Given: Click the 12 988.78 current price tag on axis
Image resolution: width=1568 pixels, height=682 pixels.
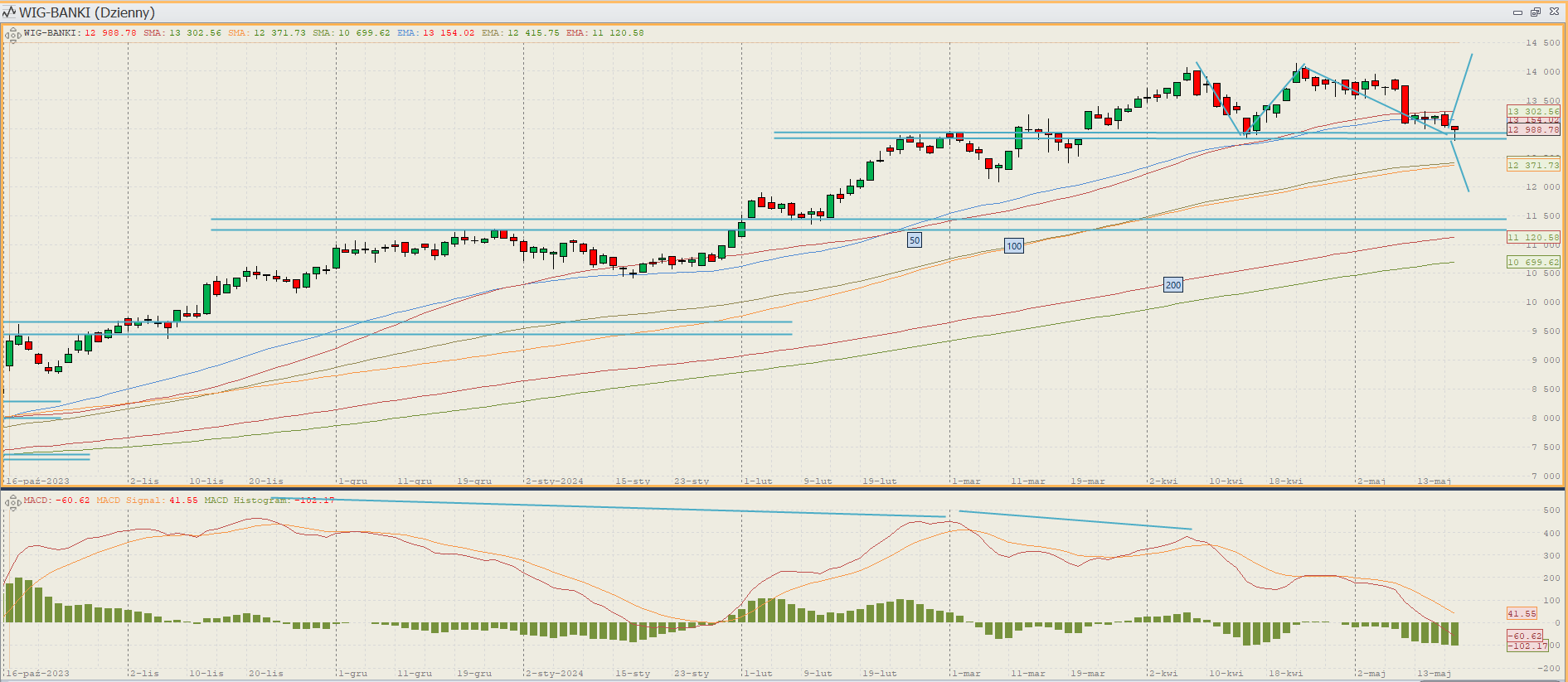Looking at the screenshot, I should pyautogui.click(x=1532, y=130).
